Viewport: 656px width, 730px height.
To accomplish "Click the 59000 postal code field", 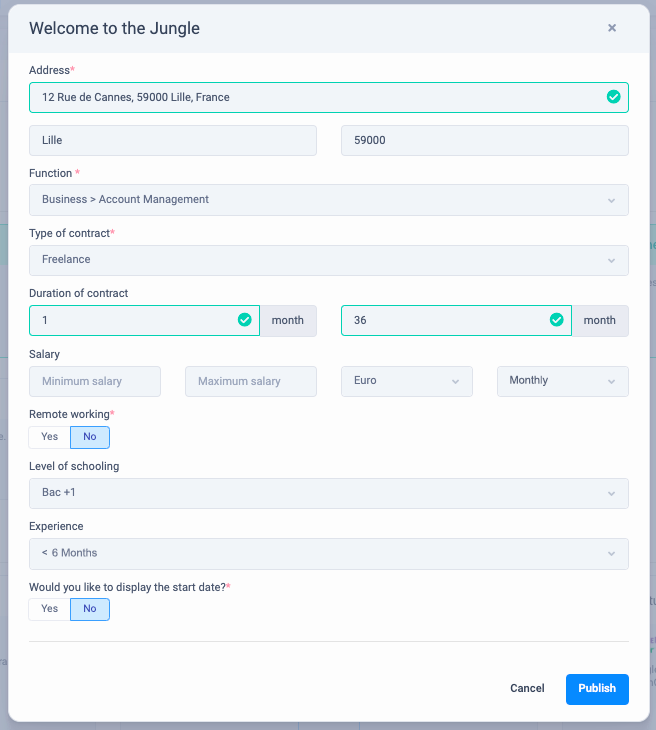I will click(x=484, y=141).
